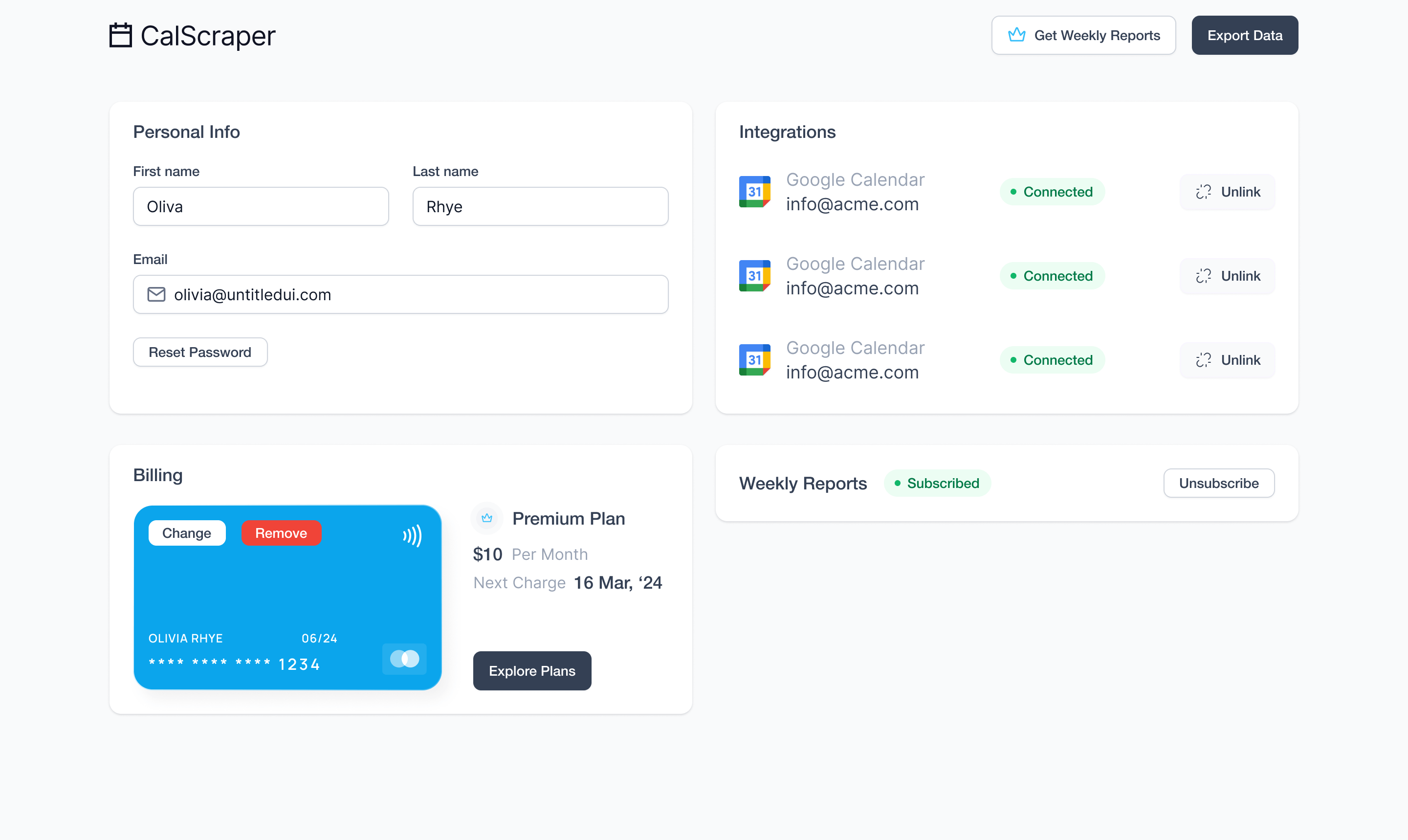Click the third Google Calendar icon
The height and width of the screenshot is (840, 1408).
[x=754, y=360]
